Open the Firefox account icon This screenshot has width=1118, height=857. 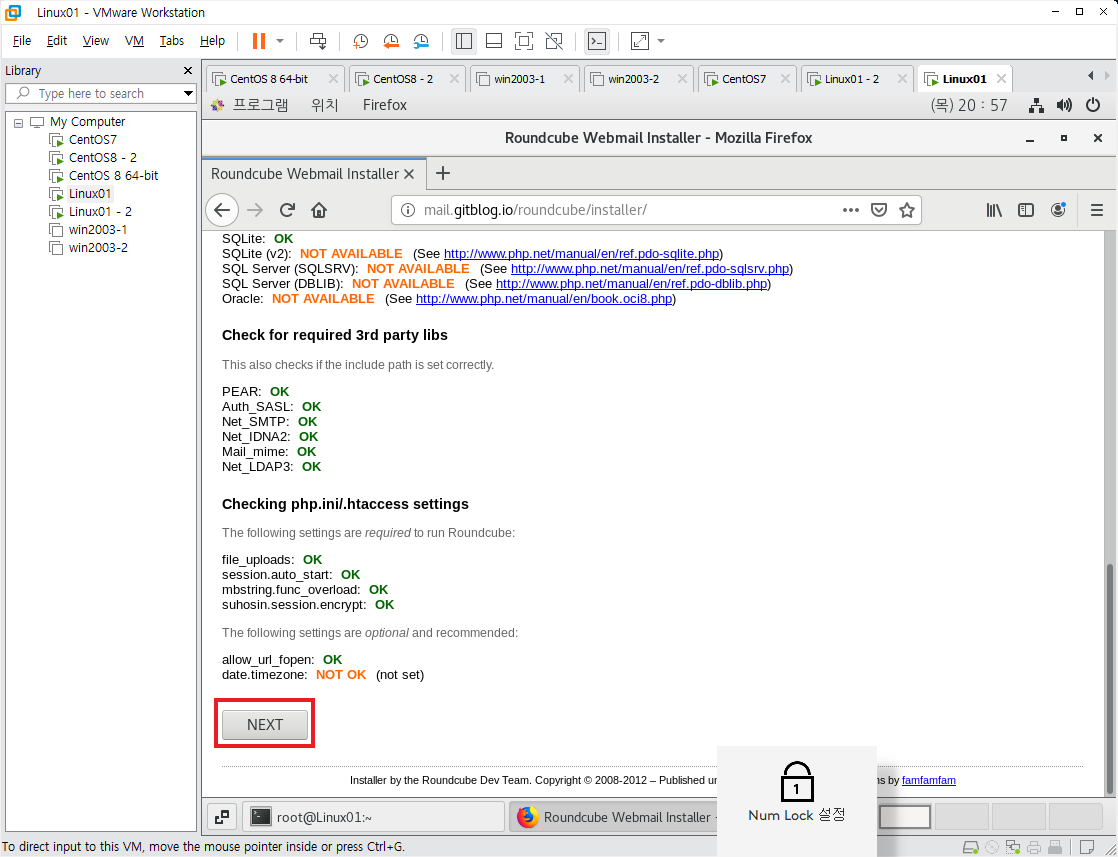click(x=1058, y=210)
